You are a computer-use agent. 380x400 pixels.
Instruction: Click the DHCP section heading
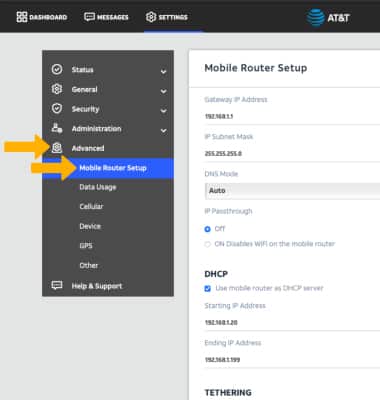pyautogui.click(x=216, y=274)
